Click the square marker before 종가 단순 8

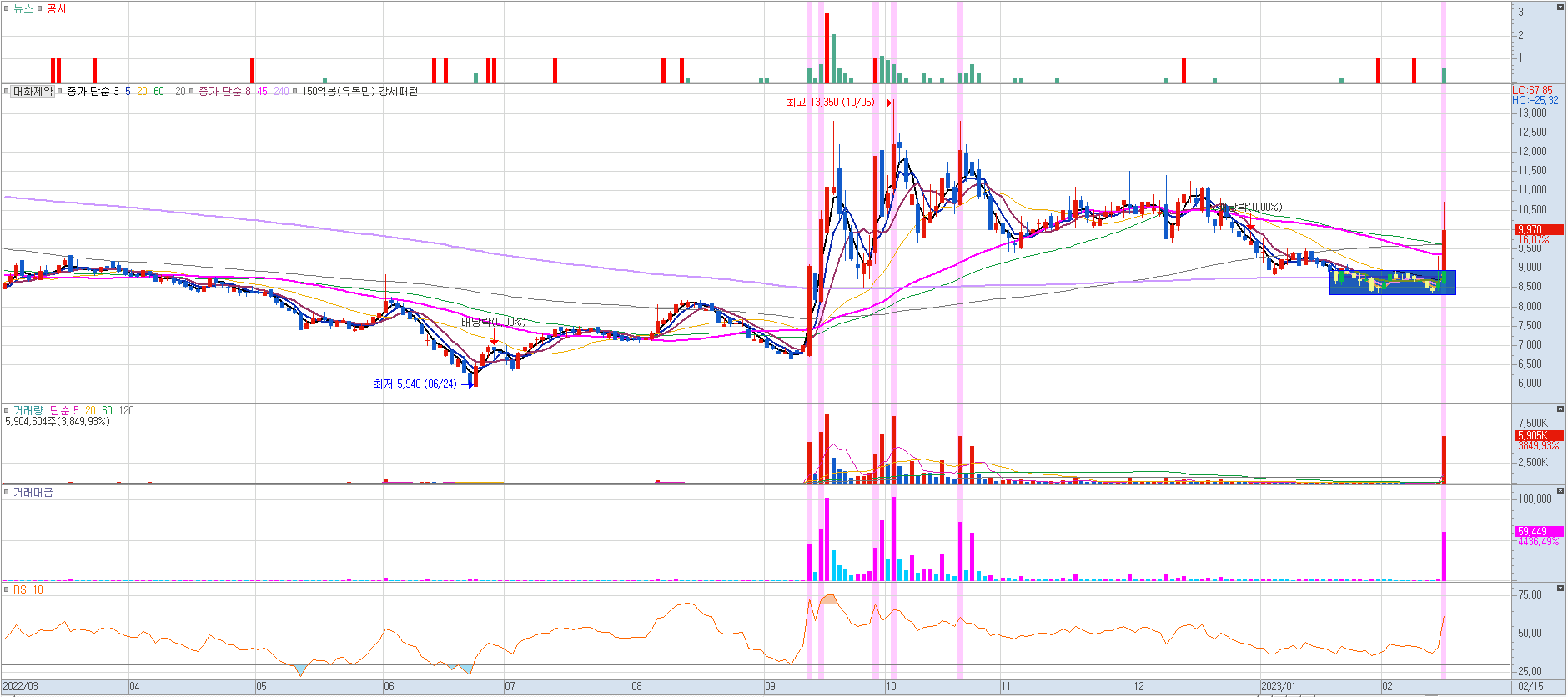click(192, 91)
